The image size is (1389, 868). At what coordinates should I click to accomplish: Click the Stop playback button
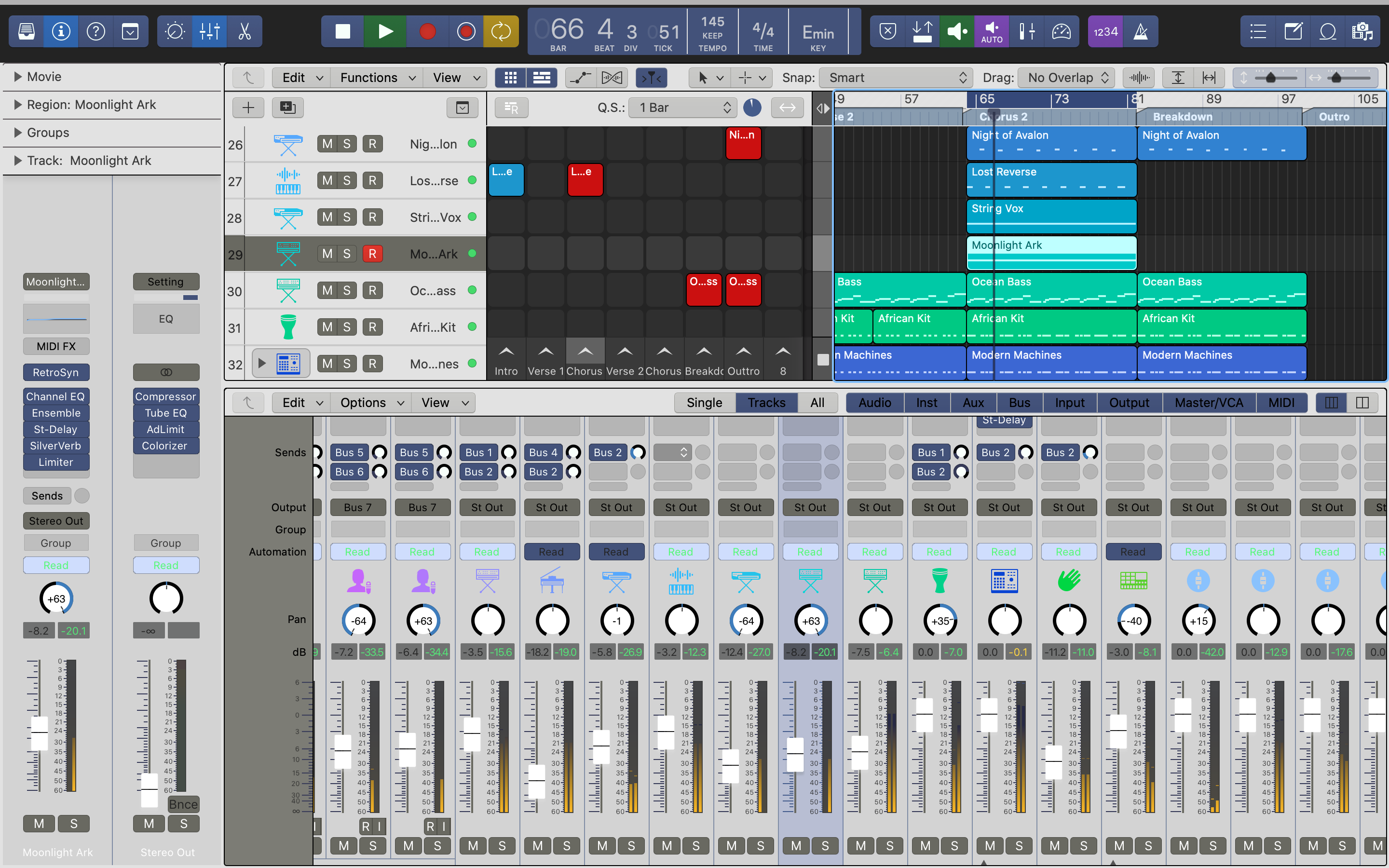coord(342,31)
